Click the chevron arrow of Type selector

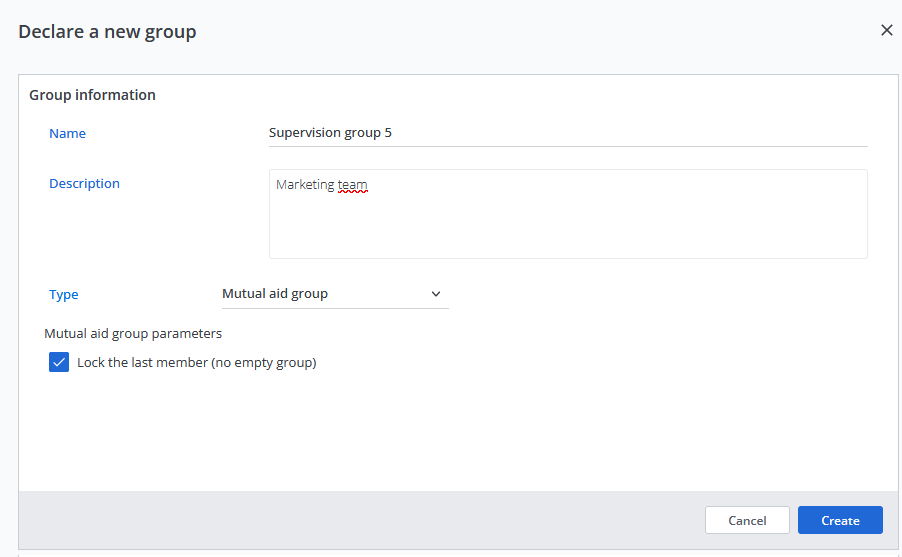tap(435, 294)
